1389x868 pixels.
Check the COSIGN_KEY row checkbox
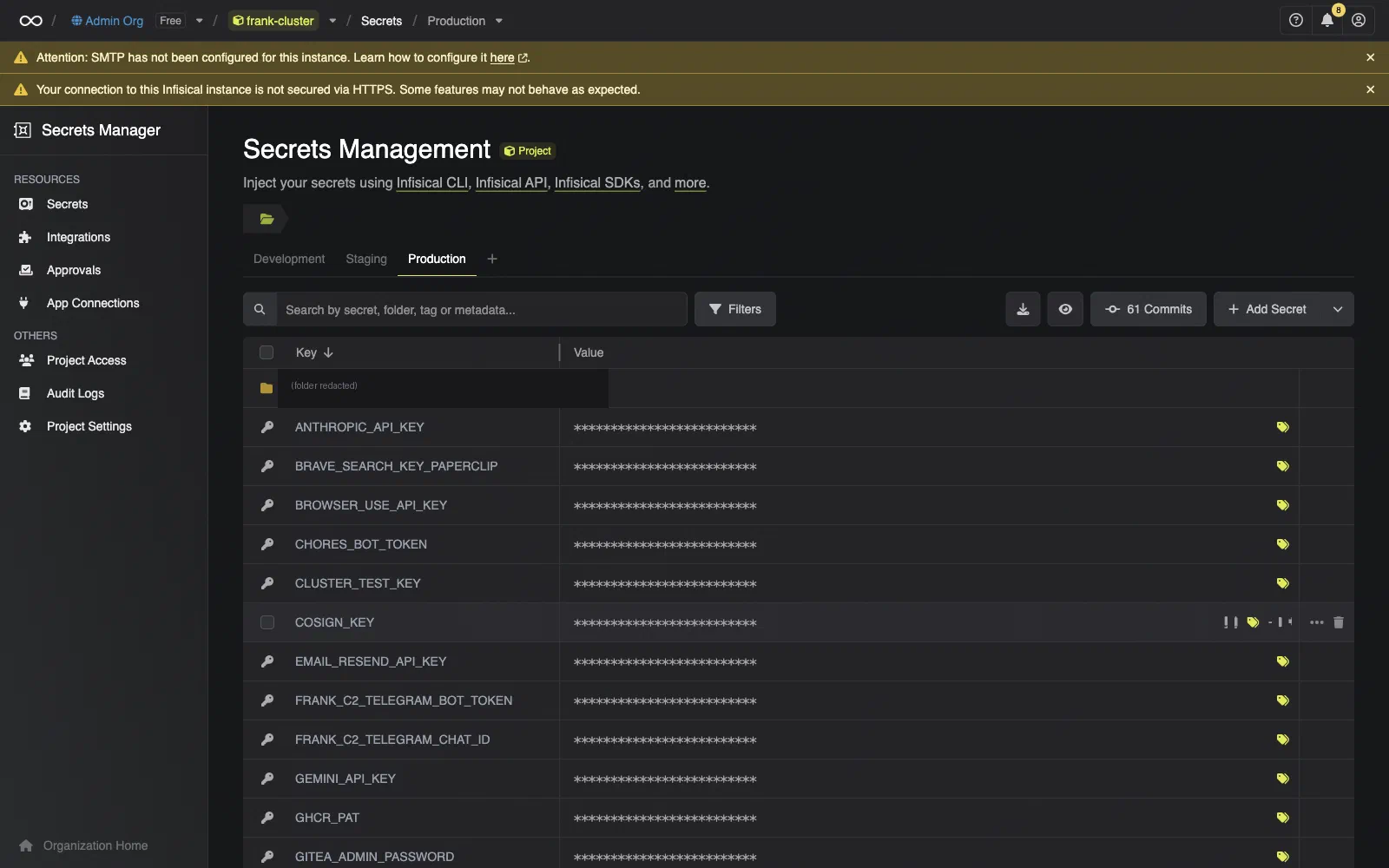[x=267, y=622]
